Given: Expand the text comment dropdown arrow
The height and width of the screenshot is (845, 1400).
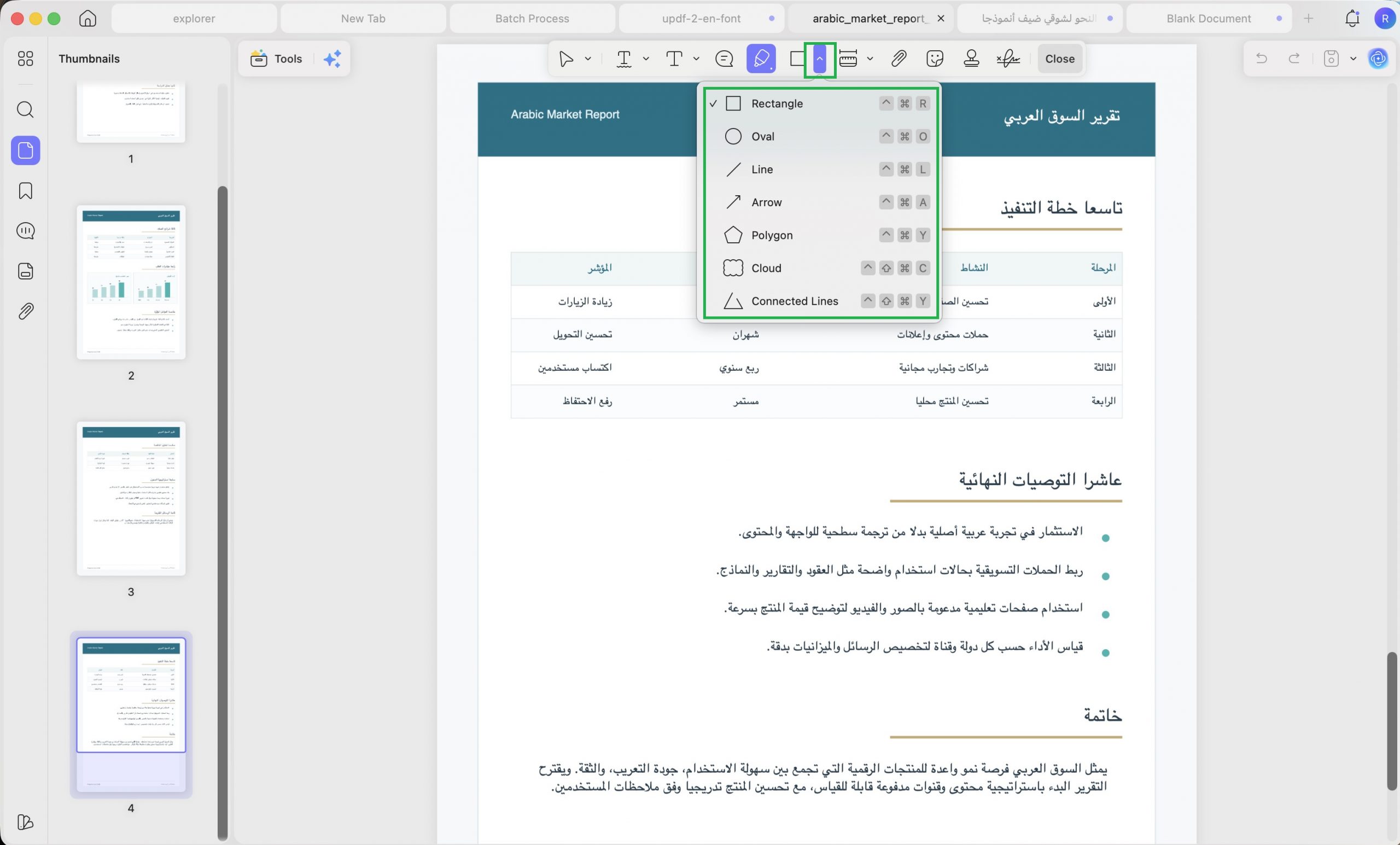Looking at the screenshot, I should 696,59.
